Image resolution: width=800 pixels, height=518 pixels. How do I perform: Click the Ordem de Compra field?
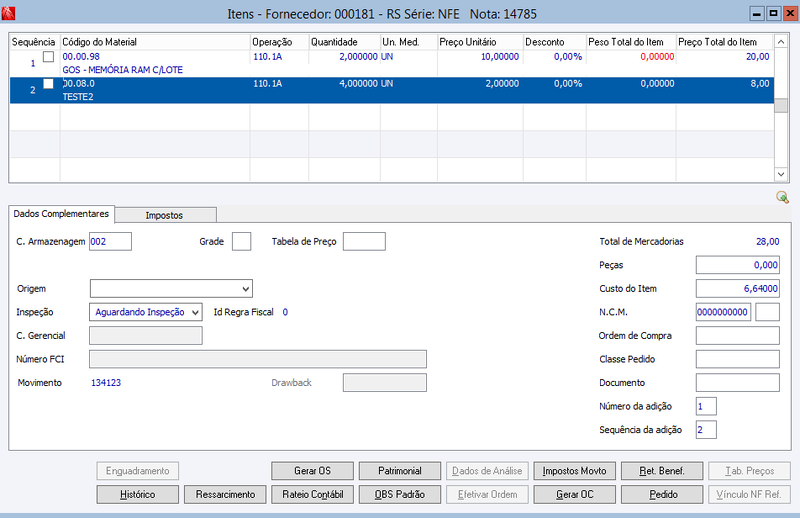tap(738, 335)
